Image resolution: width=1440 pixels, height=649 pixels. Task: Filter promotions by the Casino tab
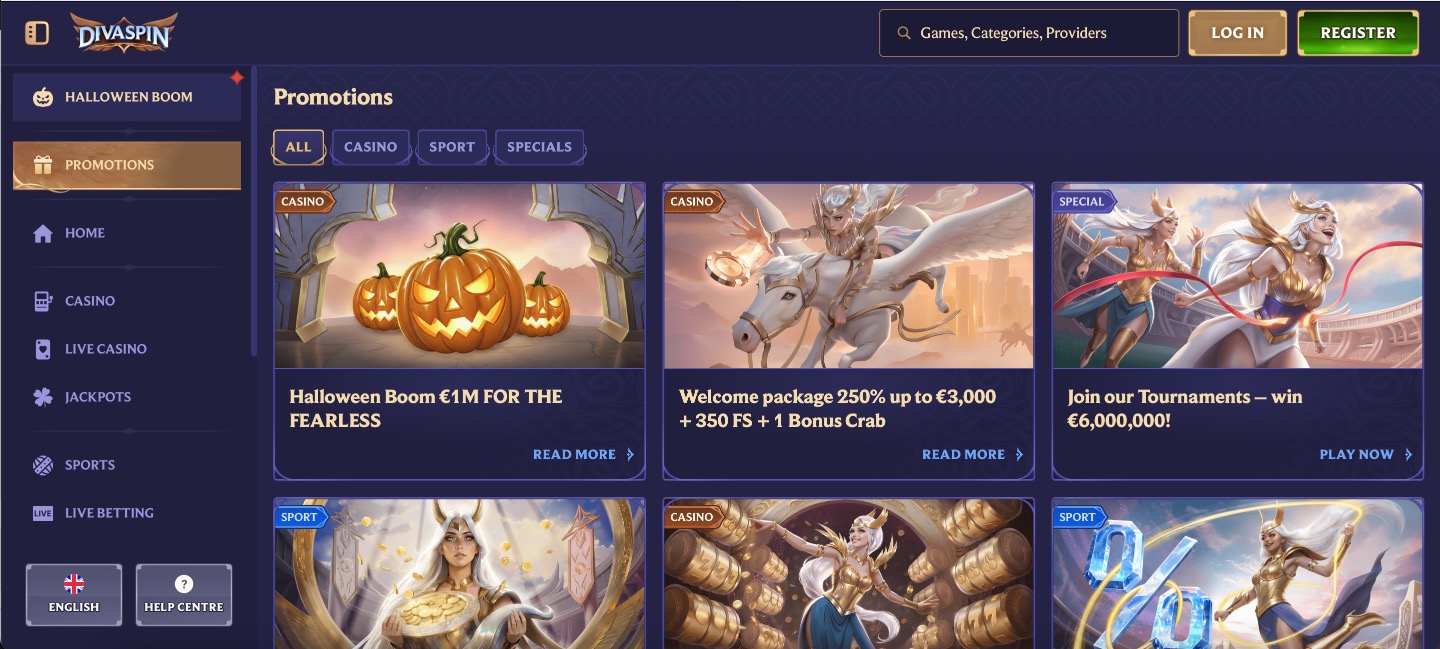tap(371, 147)
